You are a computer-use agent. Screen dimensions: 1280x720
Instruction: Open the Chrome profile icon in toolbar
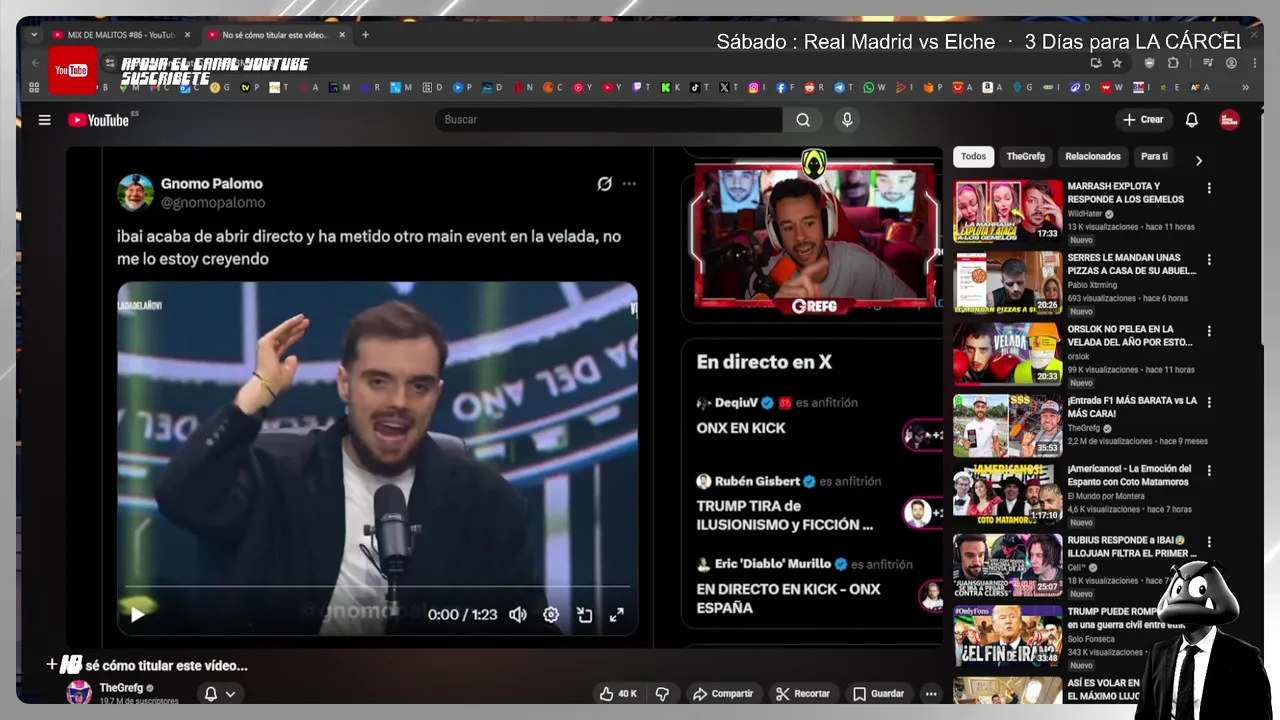coord(1231,63)
